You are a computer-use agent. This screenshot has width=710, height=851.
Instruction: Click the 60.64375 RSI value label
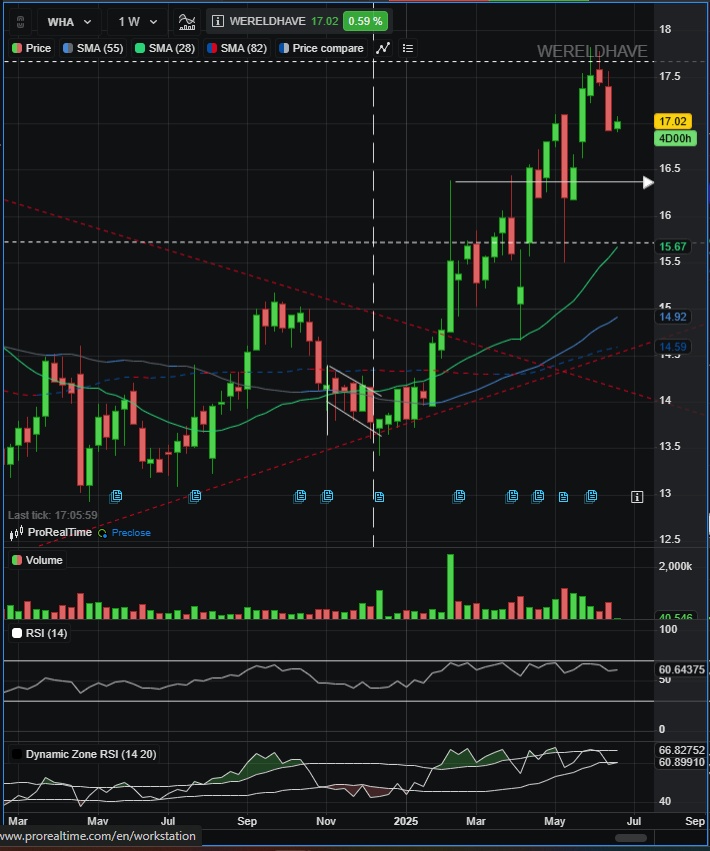pos(681,670)
